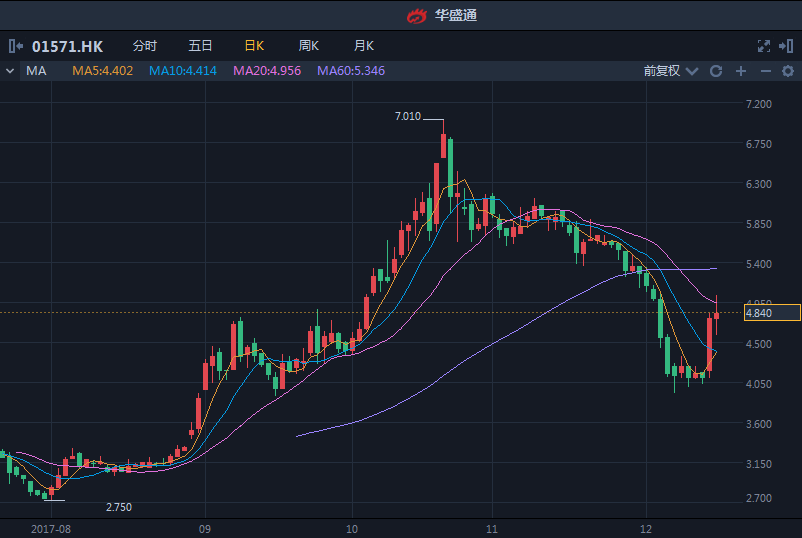The width and height of the screenshot is (802, 538).
Task: Select the 月K monthly candlestick tab
Action: point(363,46)
